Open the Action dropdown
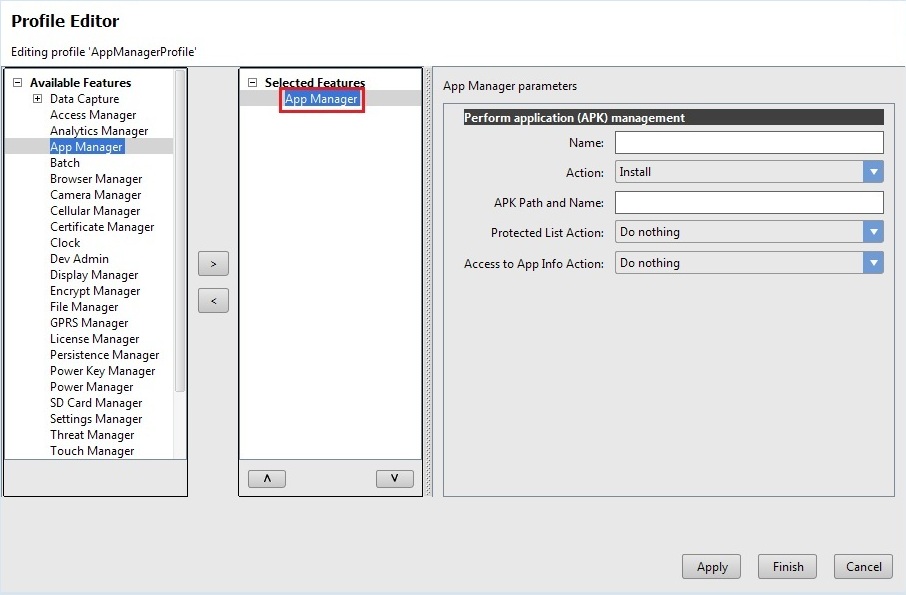The image size is (906, 595). pos(874,172)
